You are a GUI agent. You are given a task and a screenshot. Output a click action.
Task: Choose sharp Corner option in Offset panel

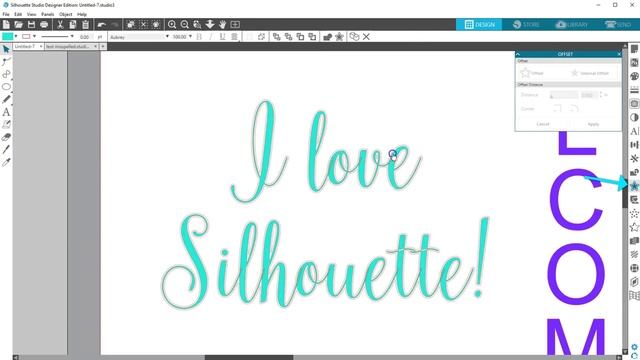557,109
